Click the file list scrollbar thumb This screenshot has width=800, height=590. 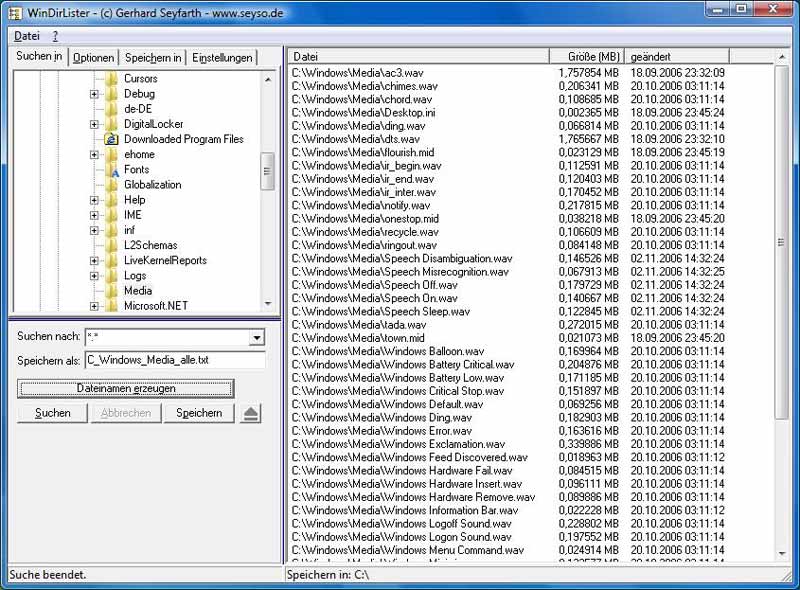(782, 243)
